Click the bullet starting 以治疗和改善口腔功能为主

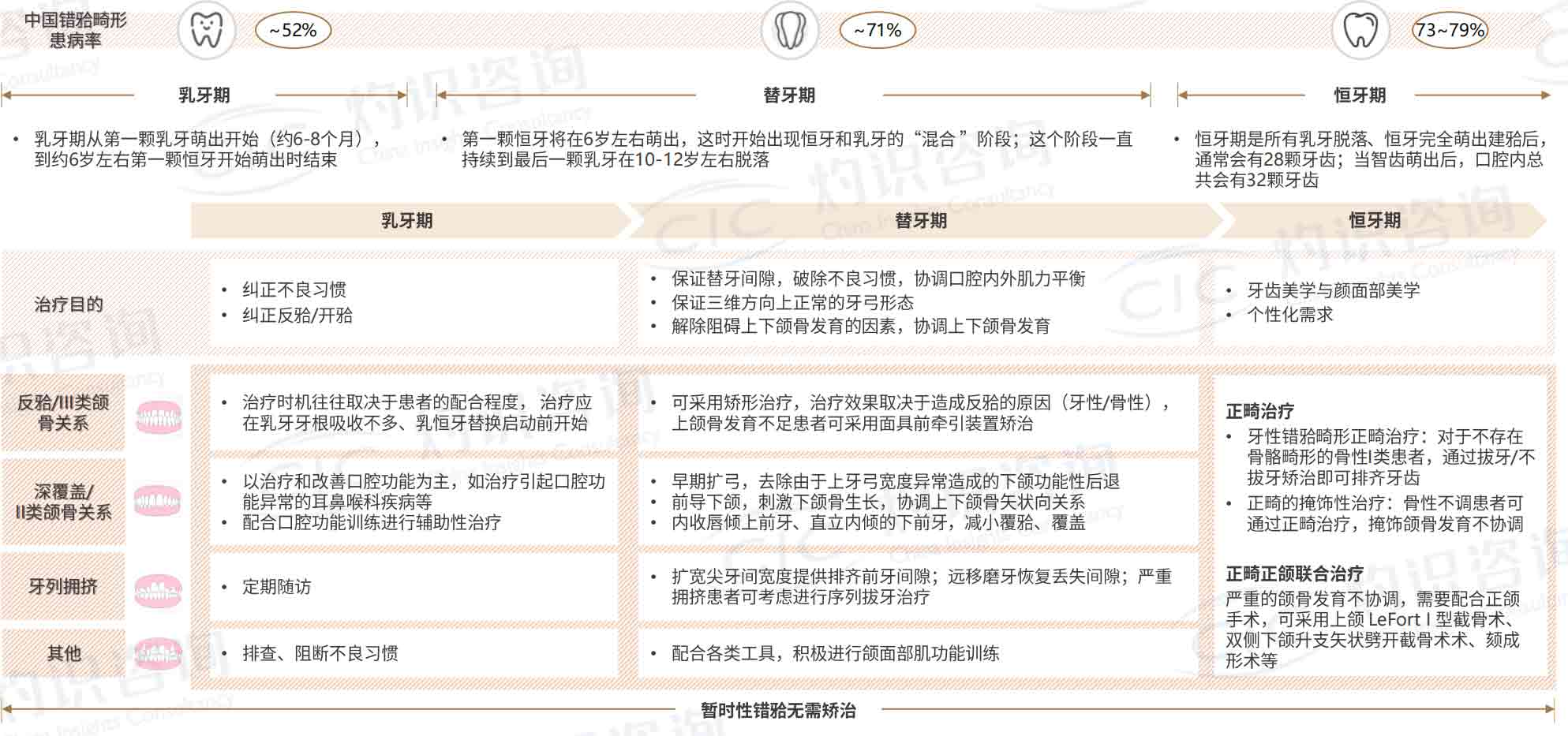(x=424, y=491)
